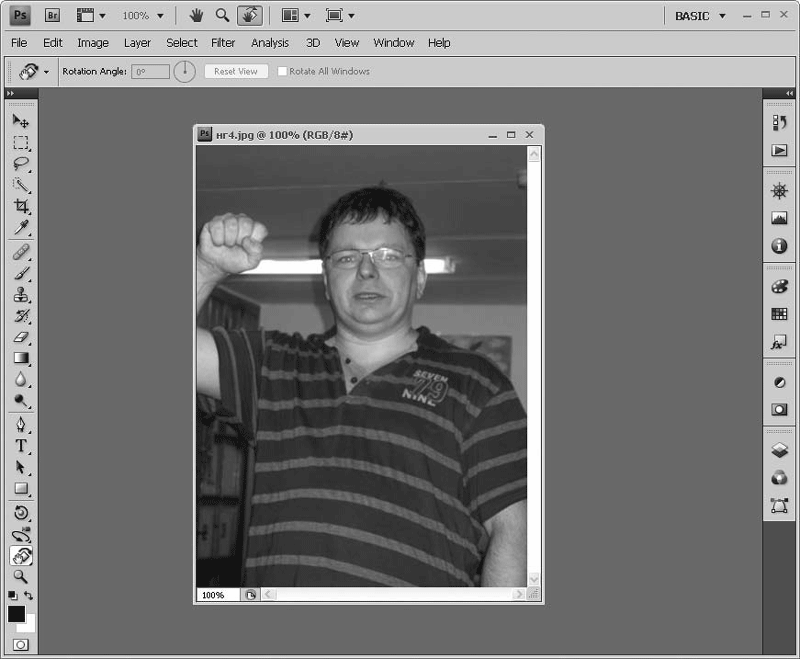This screenshot has width=800, height=659.
Task: Open the Analysis menu
Action: [x=270, y=43]
